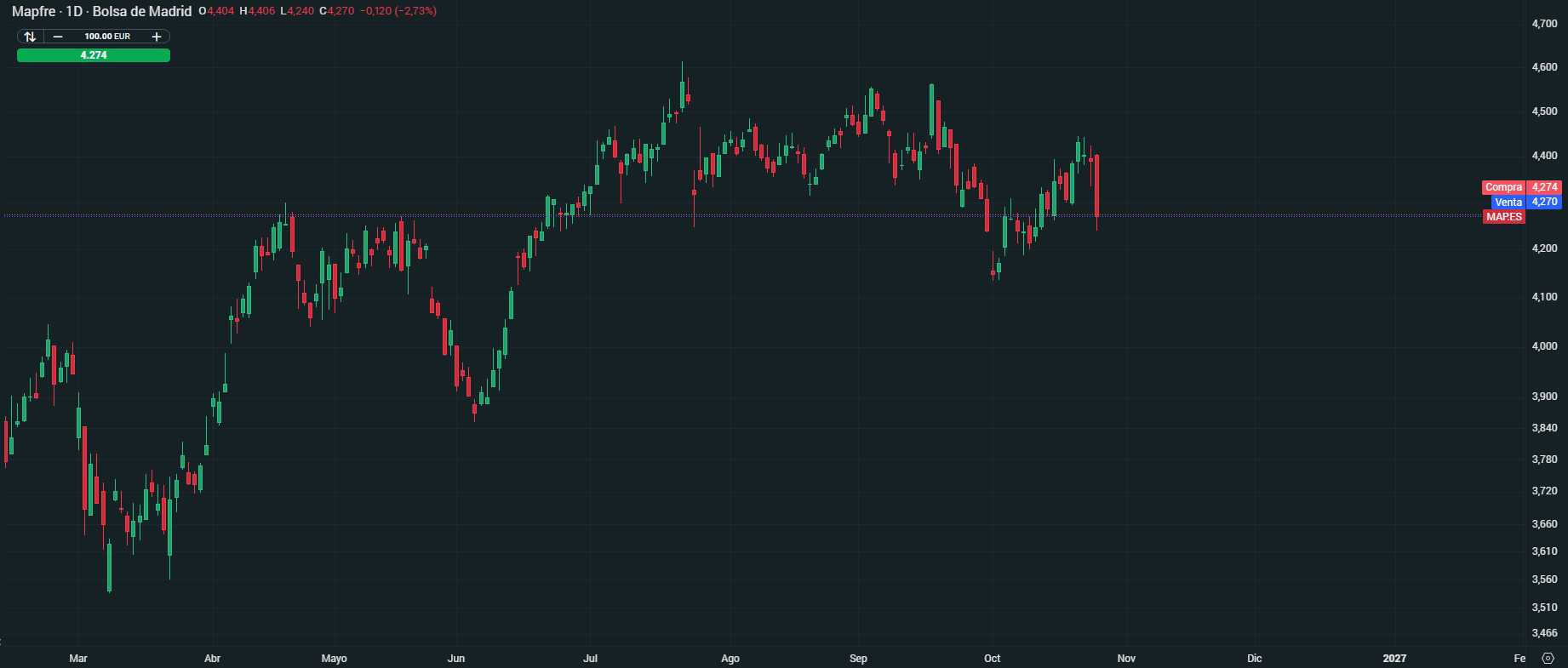
Task: Click the 4,400 price axis label
Action: point(1544,156)
